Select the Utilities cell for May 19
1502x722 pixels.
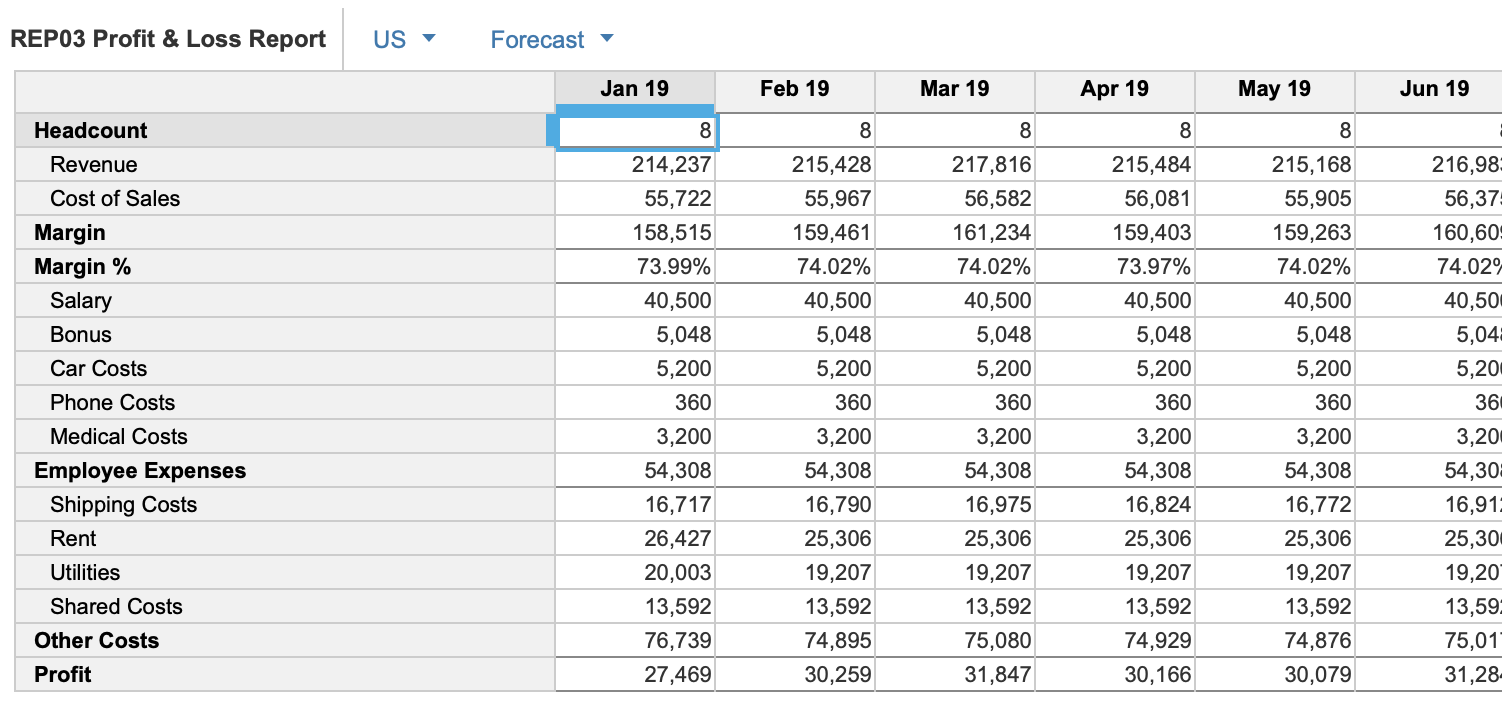[x=1276, y=573]
